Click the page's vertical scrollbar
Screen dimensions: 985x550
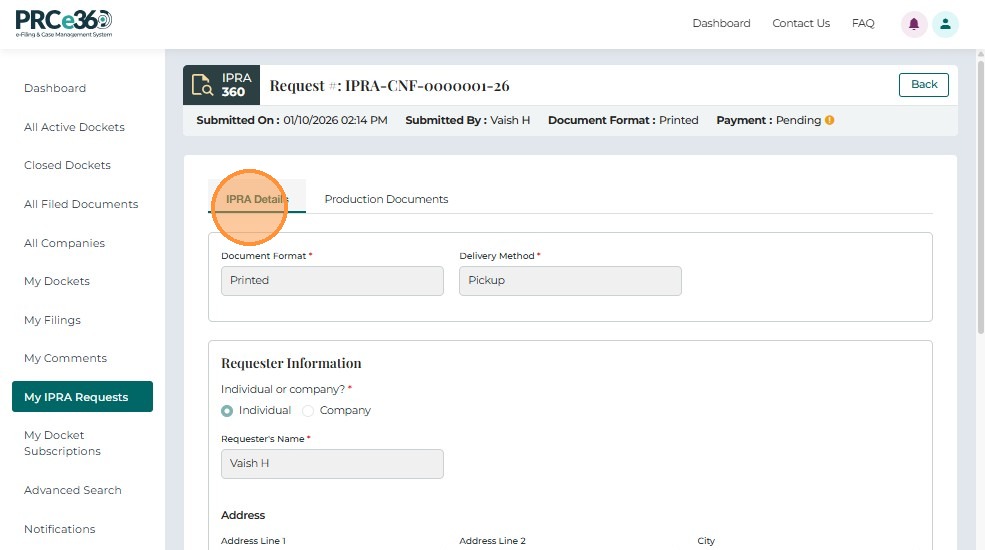point(979,200)
